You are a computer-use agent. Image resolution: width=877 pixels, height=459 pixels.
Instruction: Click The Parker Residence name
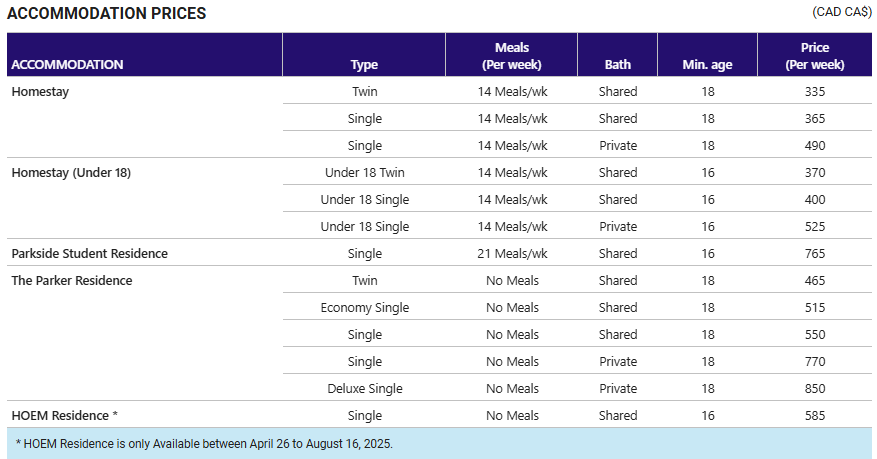(x=72, y=281)
